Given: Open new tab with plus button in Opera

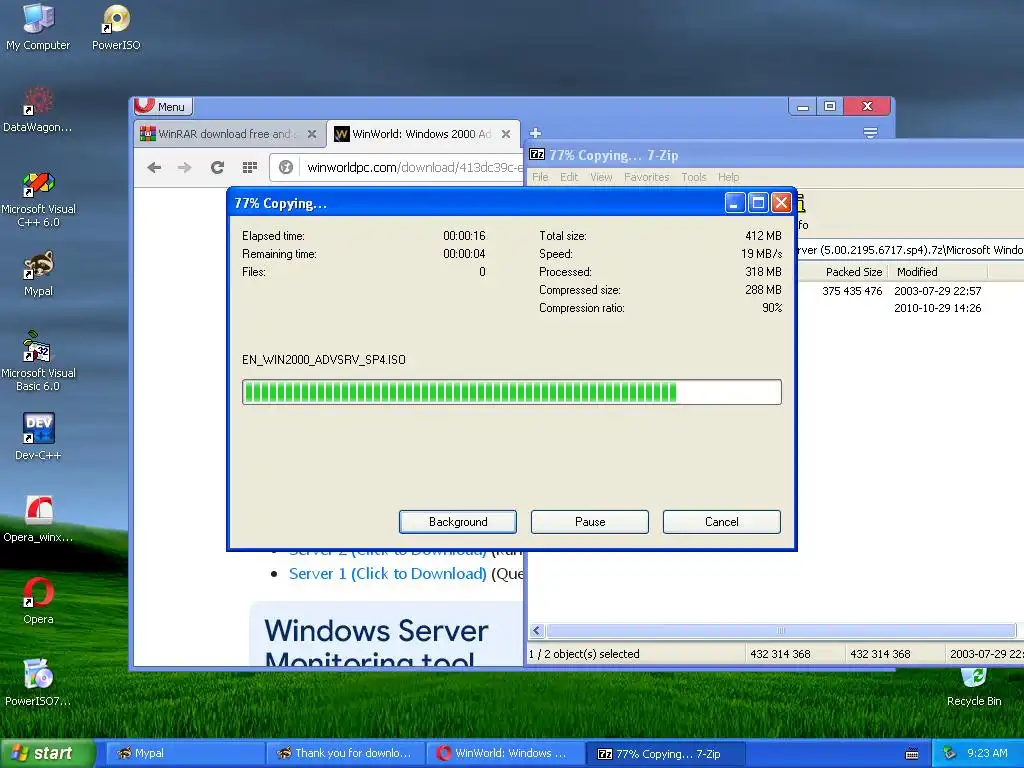Looking at the screenshot, I should tap(536, 133).
